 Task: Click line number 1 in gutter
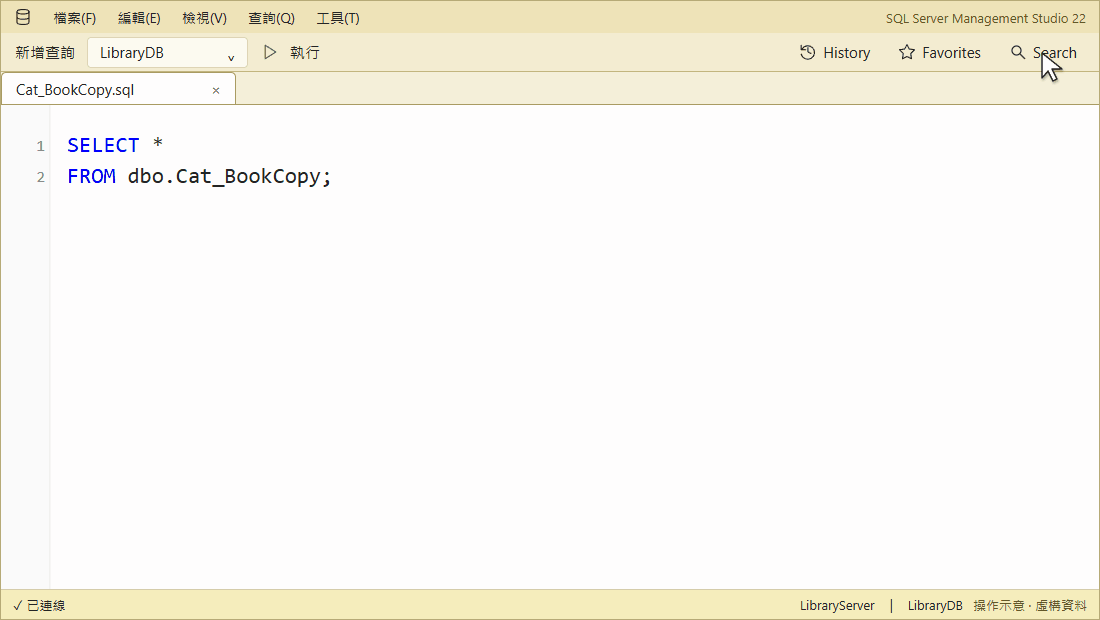click(41, 146)
